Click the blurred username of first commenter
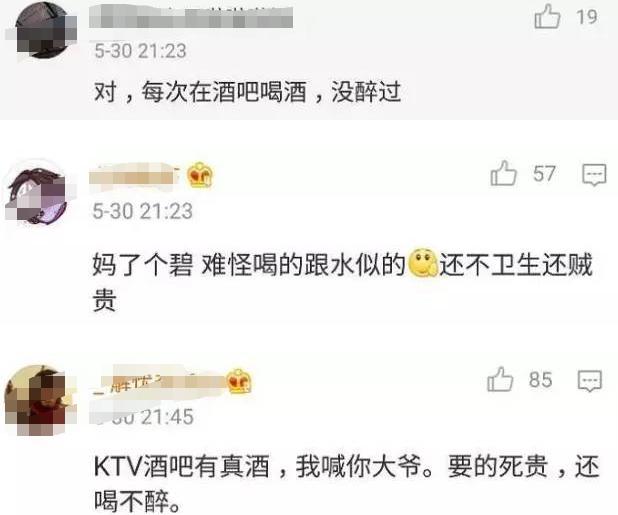 coord(191,17)
